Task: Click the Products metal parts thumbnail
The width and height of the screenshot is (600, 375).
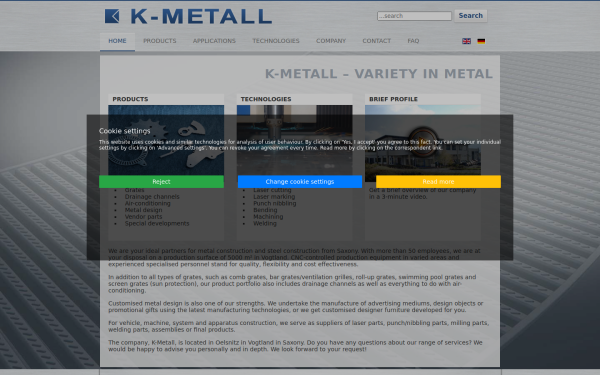Action: [x=166, y=140]
